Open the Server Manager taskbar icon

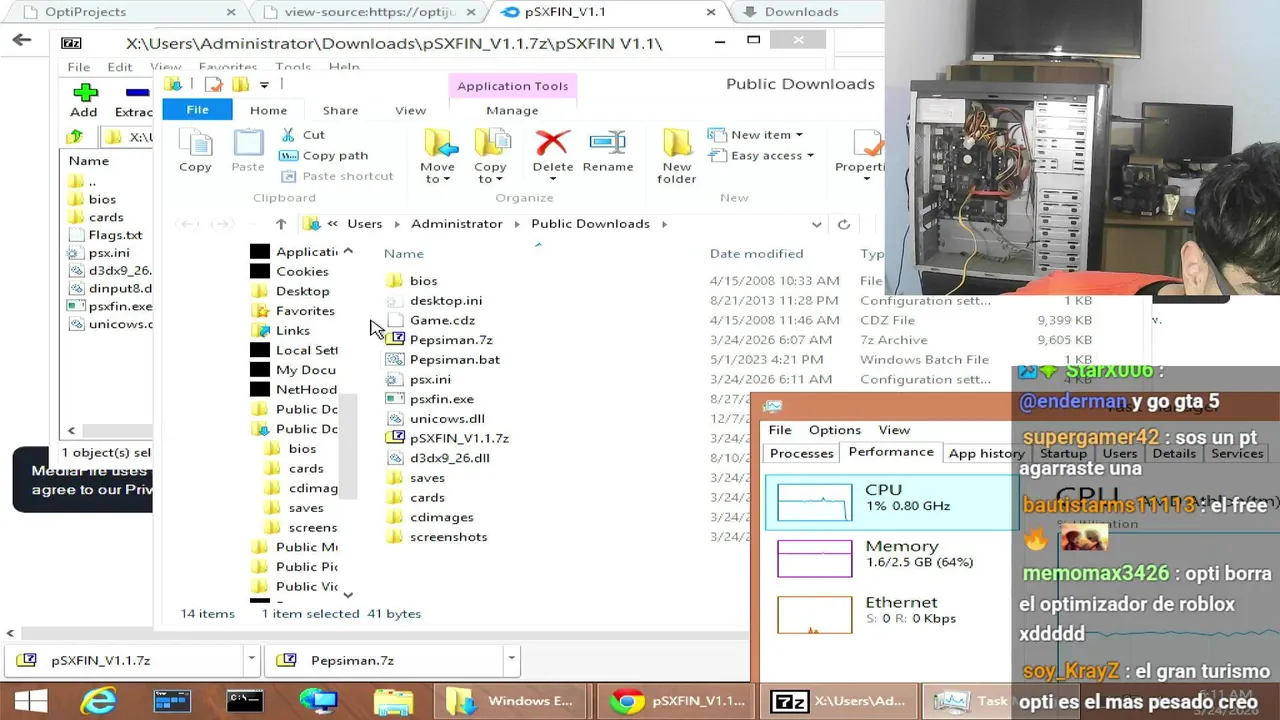point(171,701)
